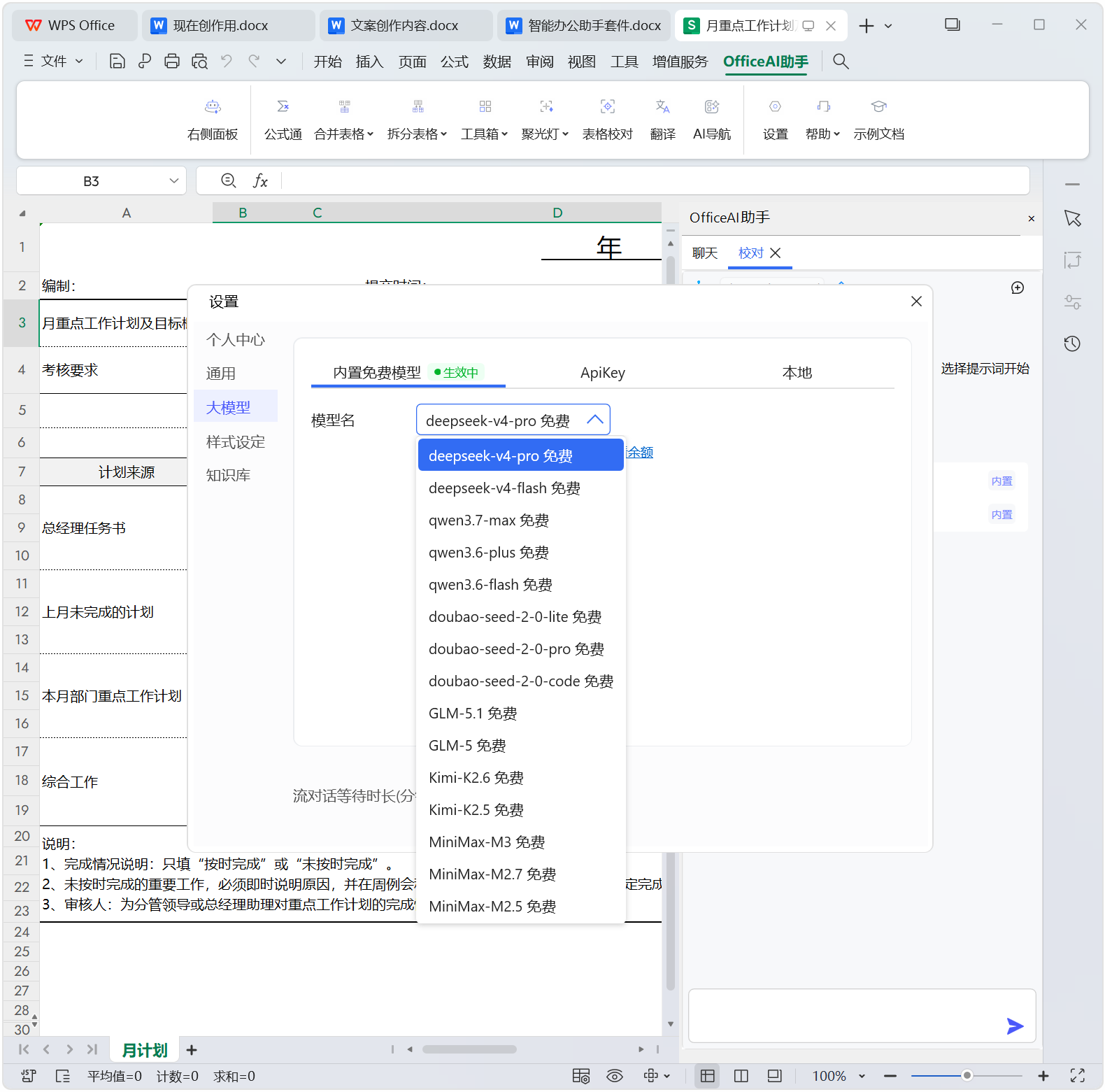
Task: Click the horizontal scrollbar thumb below the sheet
Action: [469, 1049]
